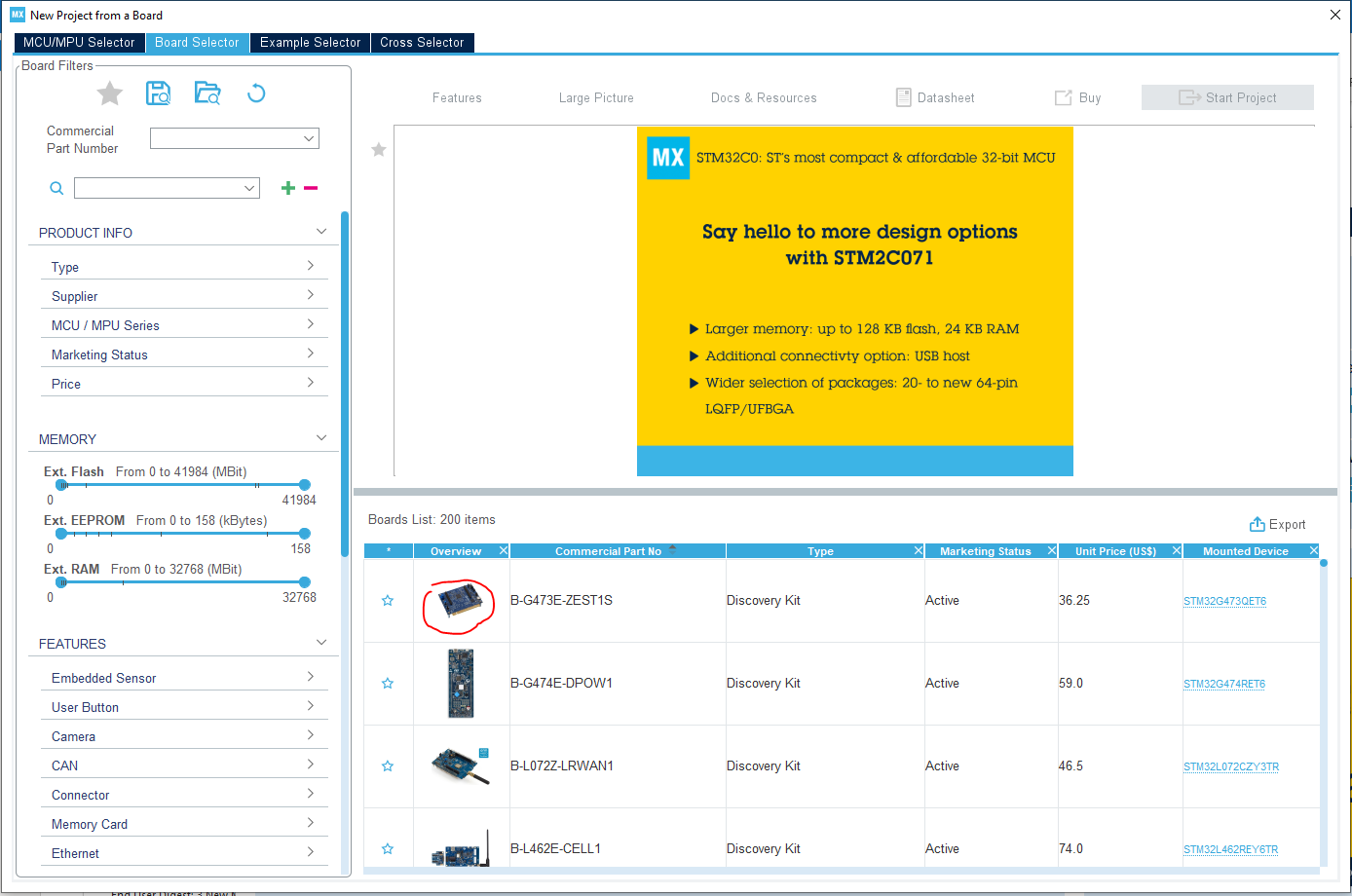Viewport: 1352px width, 896px height.
Task: Collapse the MEMORY filter section
Action: (x=320, y=437)
